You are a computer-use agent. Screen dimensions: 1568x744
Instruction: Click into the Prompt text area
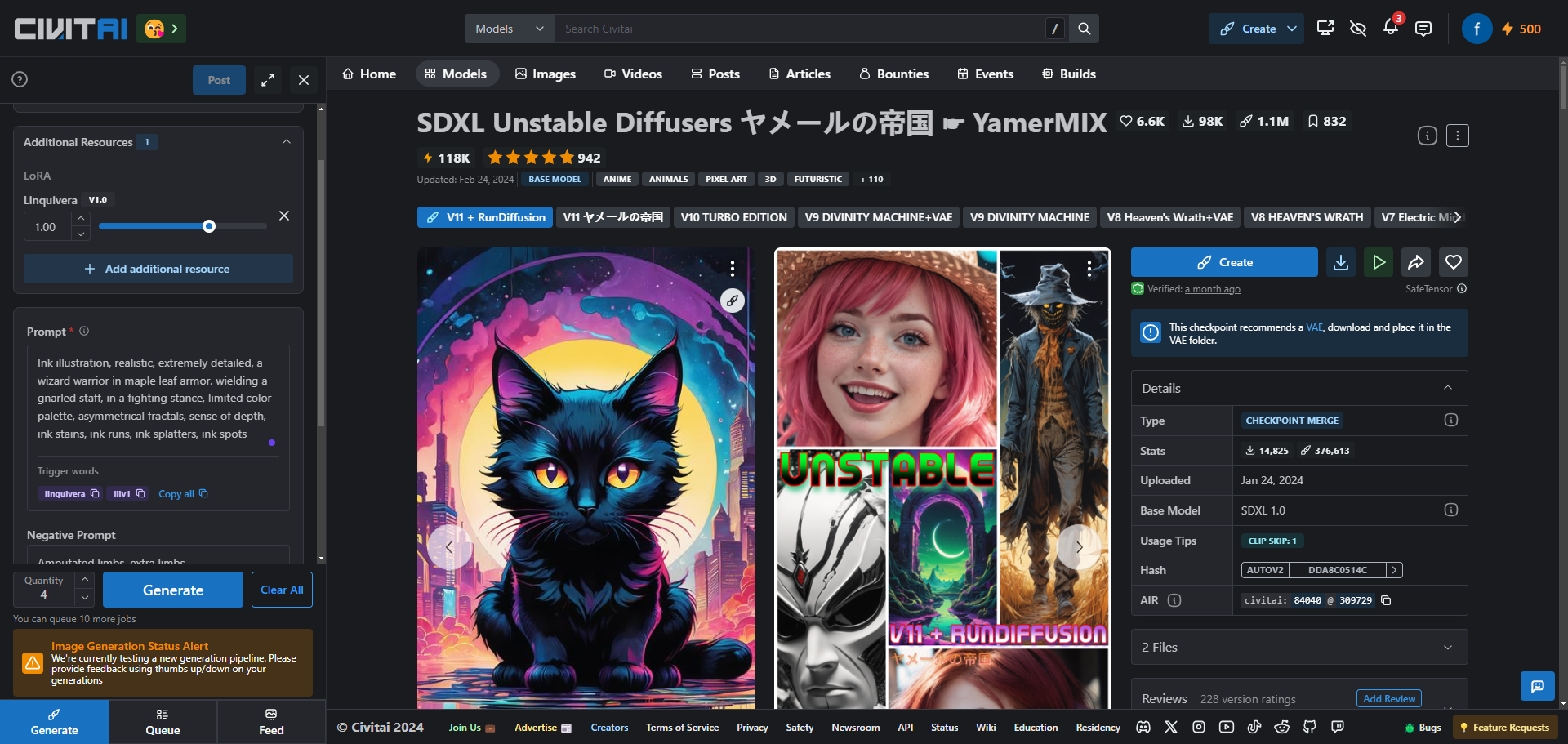(158, 399)
